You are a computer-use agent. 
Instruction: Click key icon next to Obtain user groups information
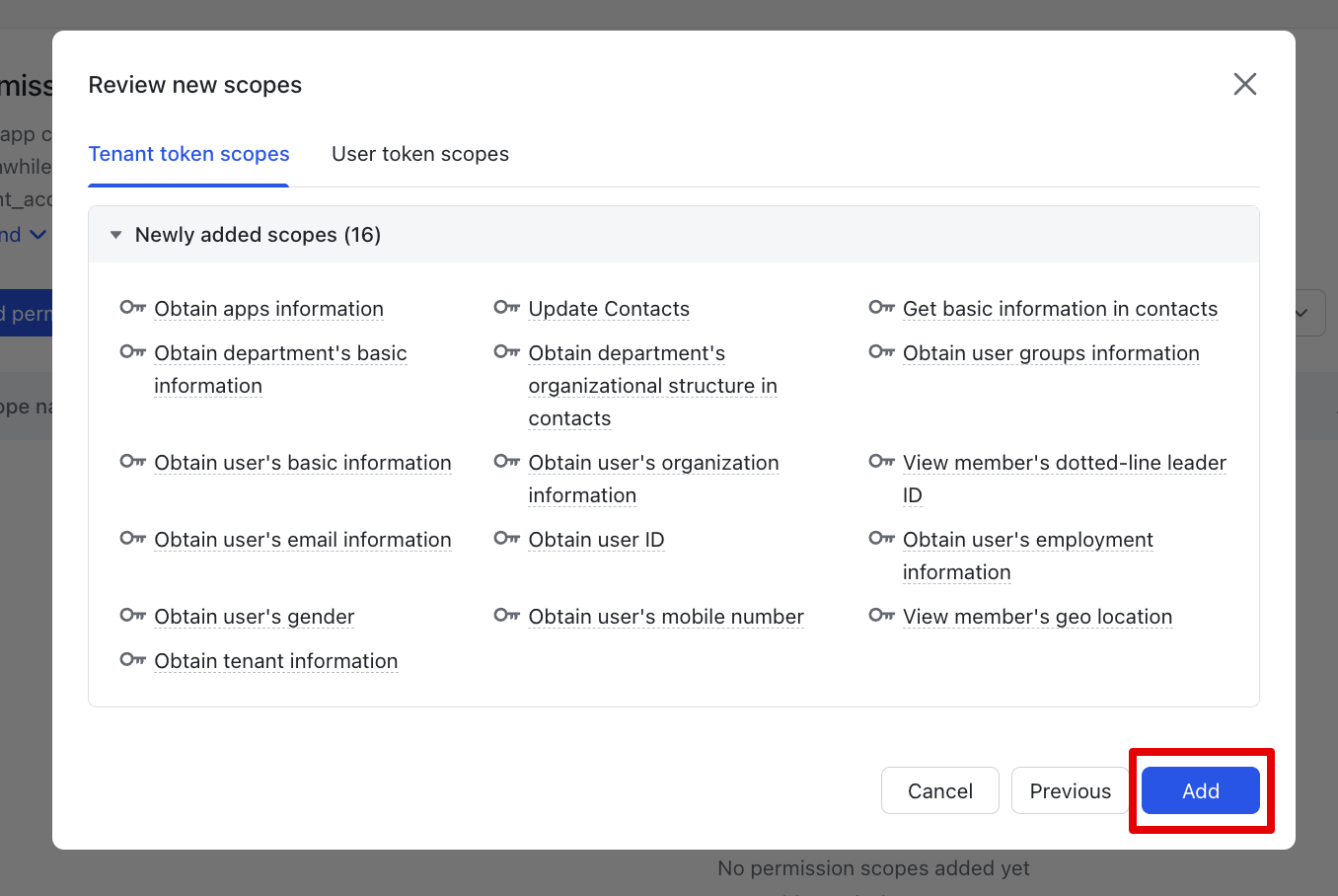click(881, 352)
